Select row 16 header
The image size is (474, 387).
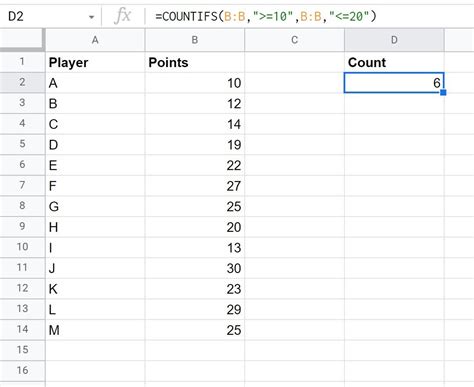tap(22, 370)
